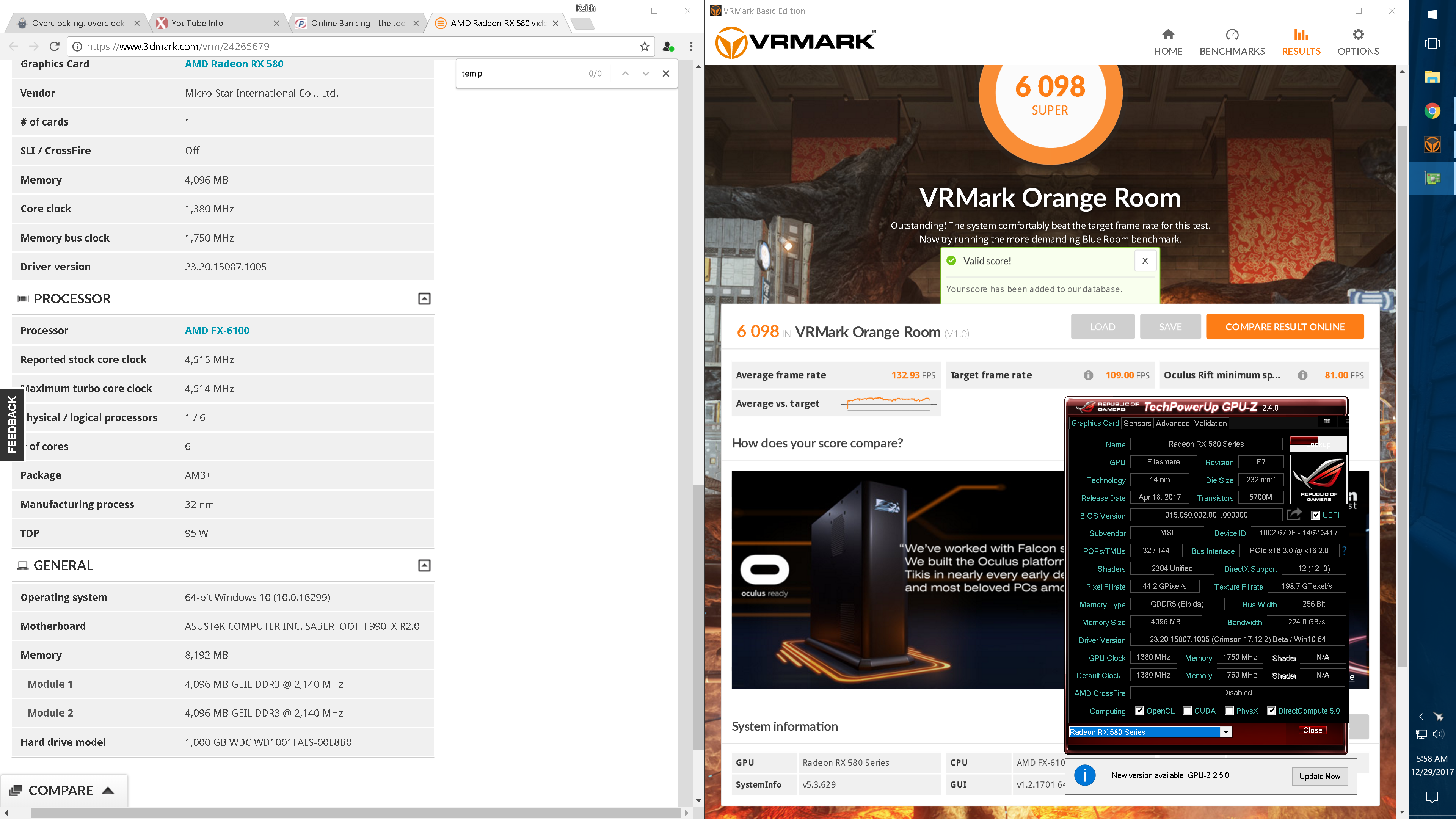Toggle CUDA checkbox in GPU-Z
The width and height of the screenshot is (1456, 819).
(1187, 711)
